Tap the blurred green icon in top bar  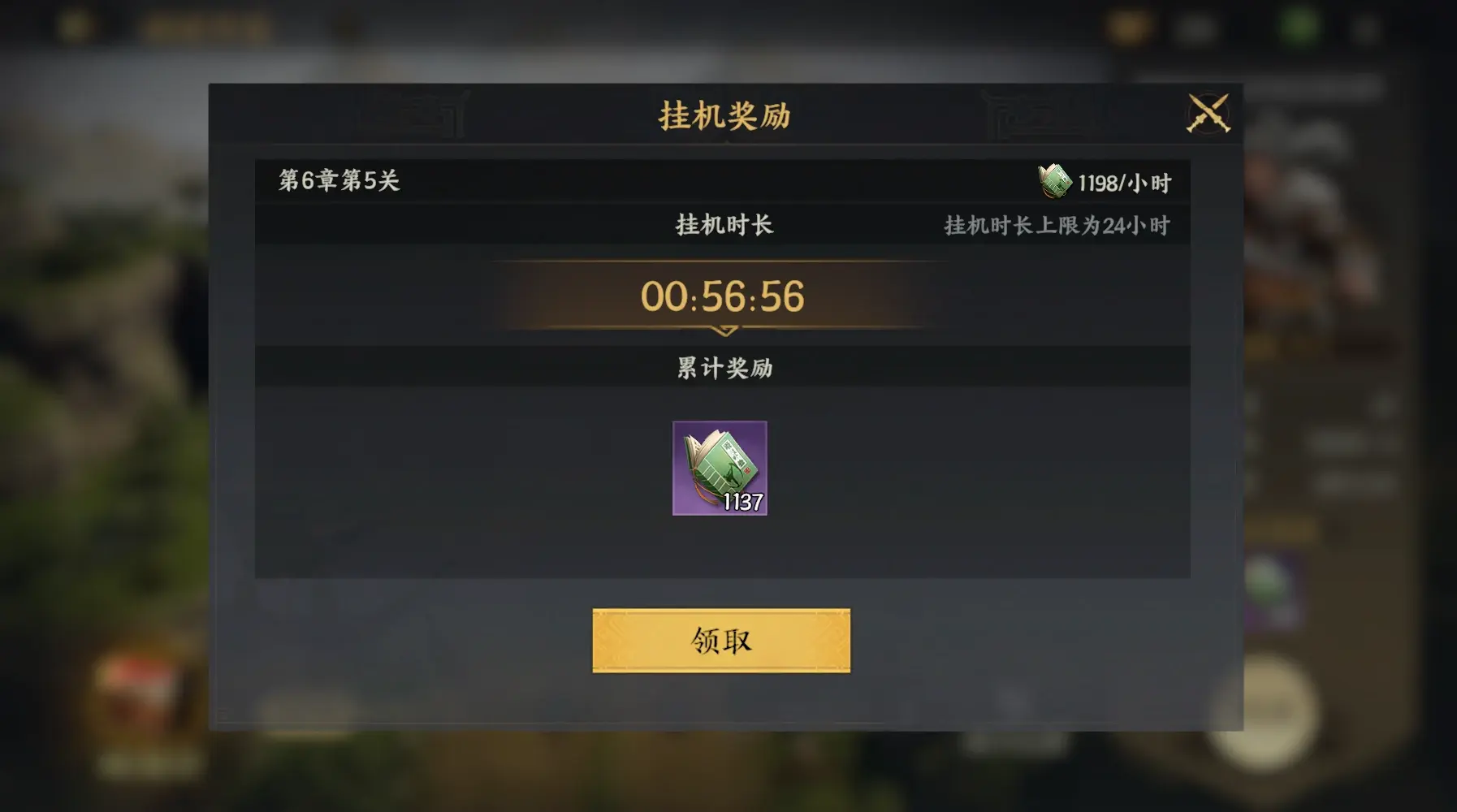[1299, 28]
